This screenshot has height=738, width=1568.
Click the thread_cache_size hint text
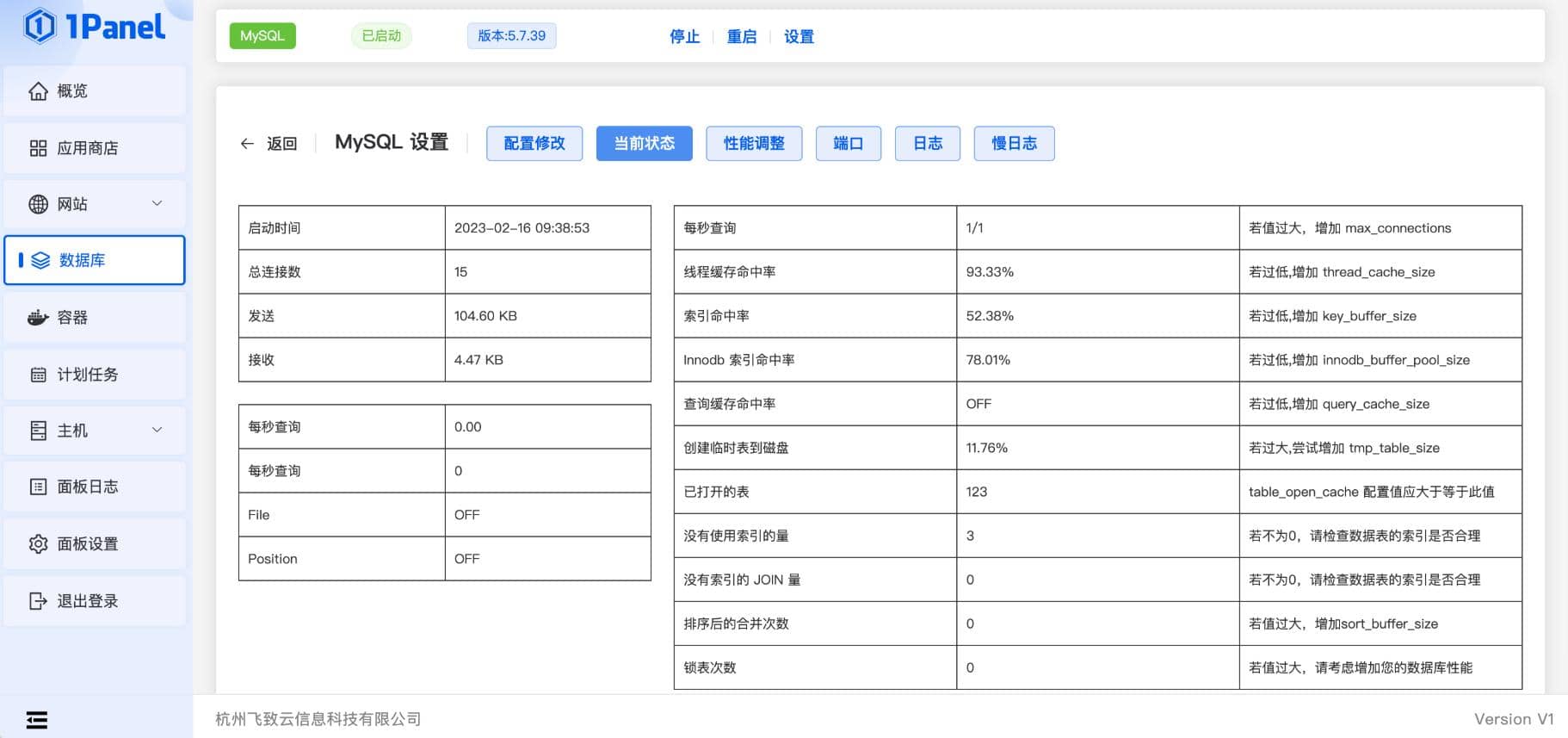1343,272
